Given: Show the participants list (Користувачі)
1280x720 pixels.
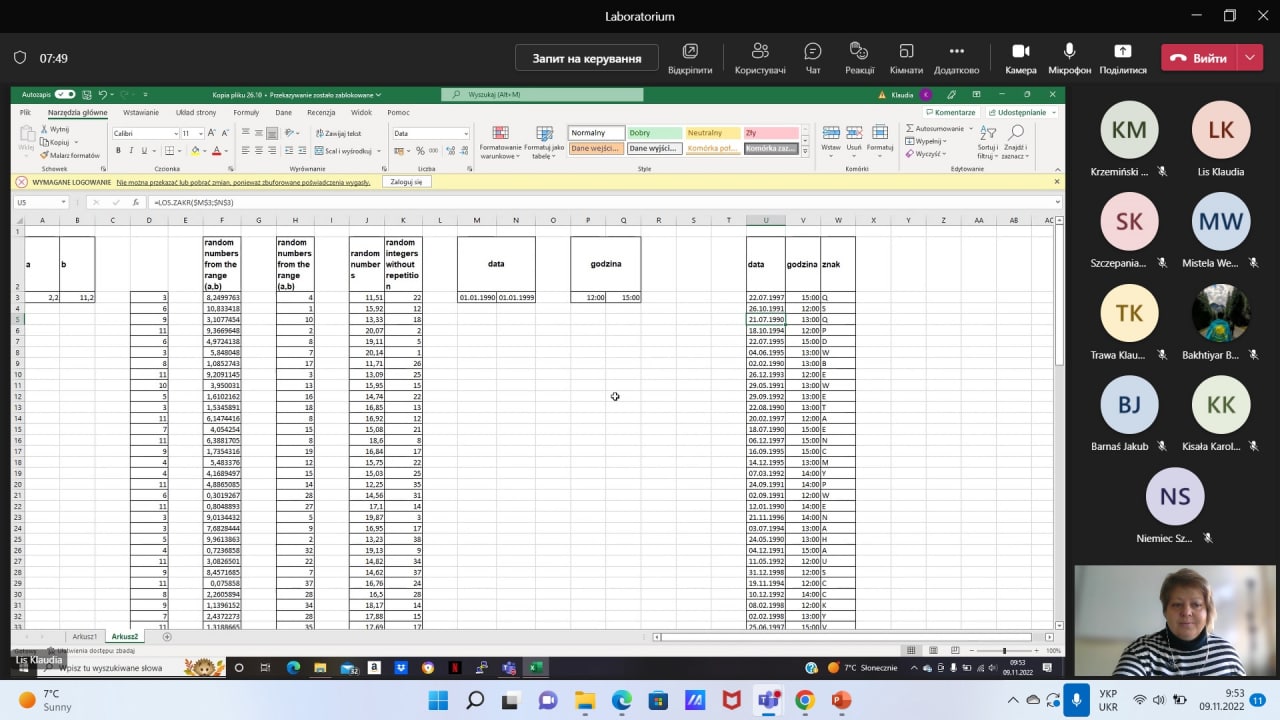Looking at the screenshot, I should pos(760,58).
